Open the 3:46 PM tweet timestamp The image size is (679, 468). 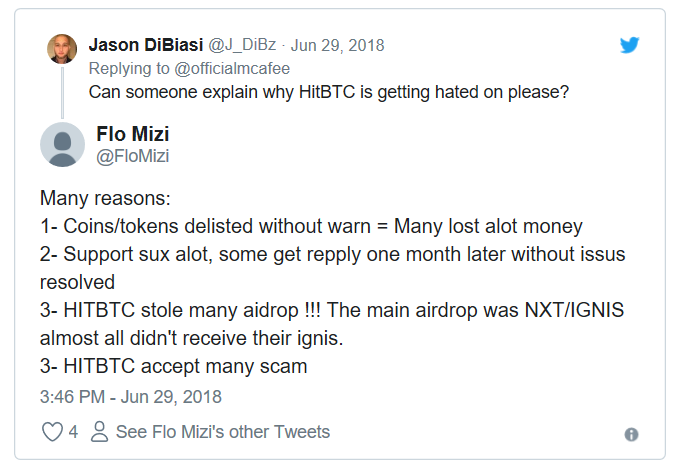(131, 397)
